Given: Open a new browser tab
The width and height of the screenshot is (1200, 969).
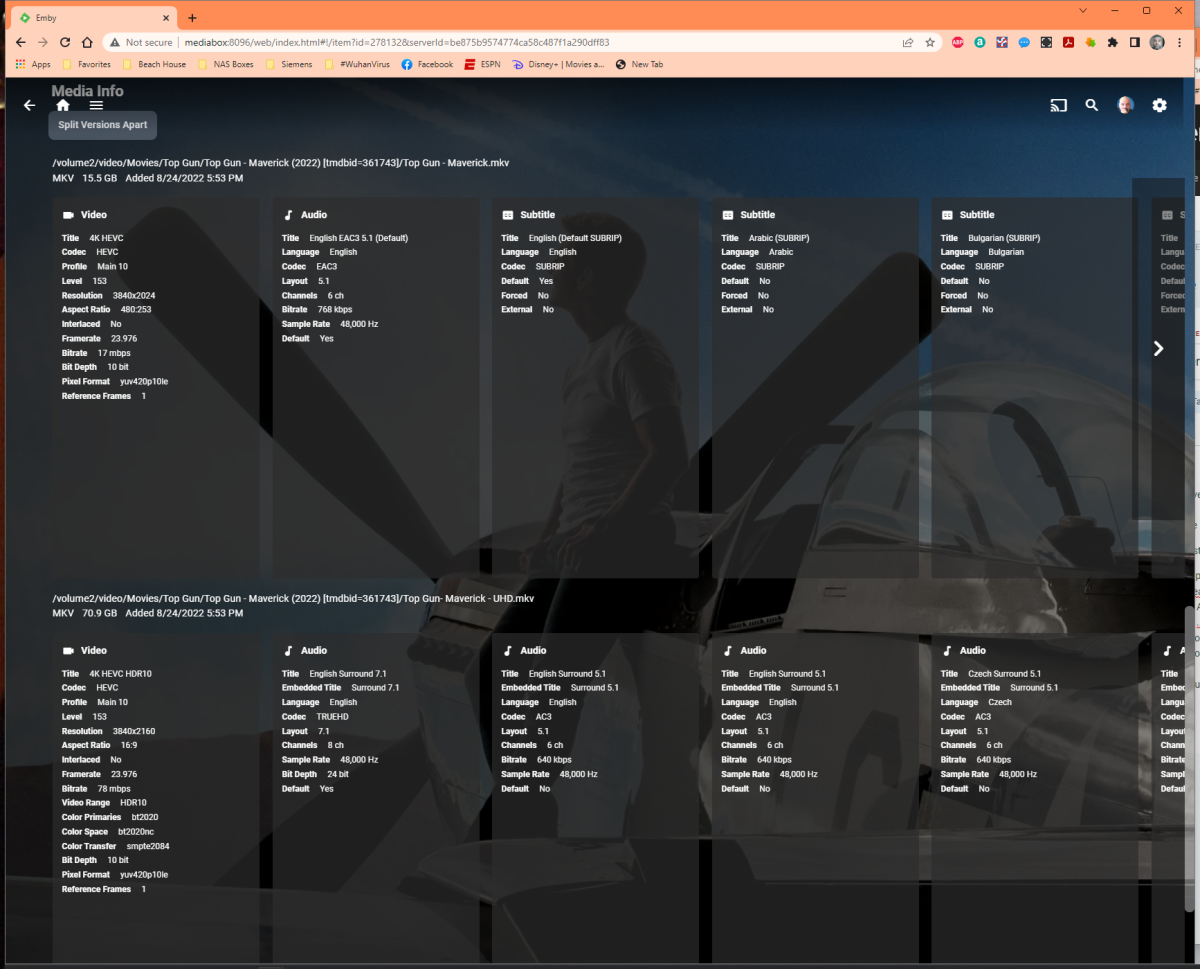Looking at the screenshot, I should point(193,17).
